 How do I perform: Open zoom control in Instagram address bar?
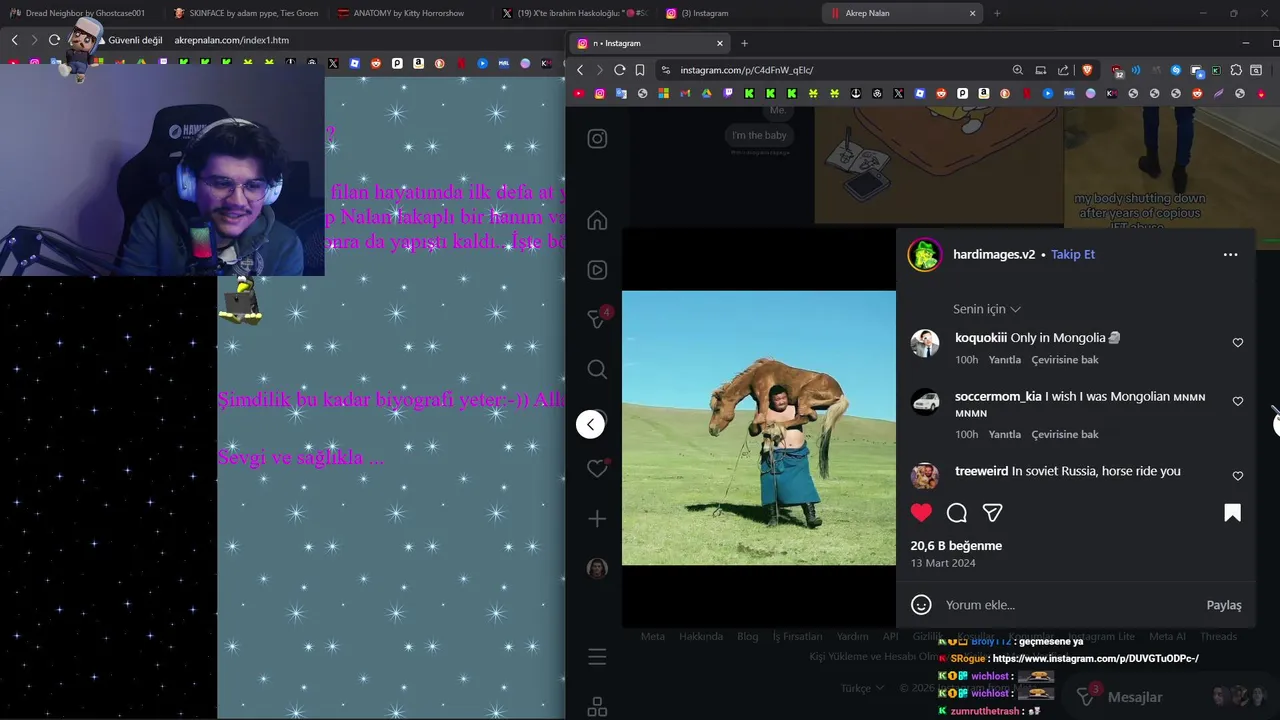[x=1018, y=70]
